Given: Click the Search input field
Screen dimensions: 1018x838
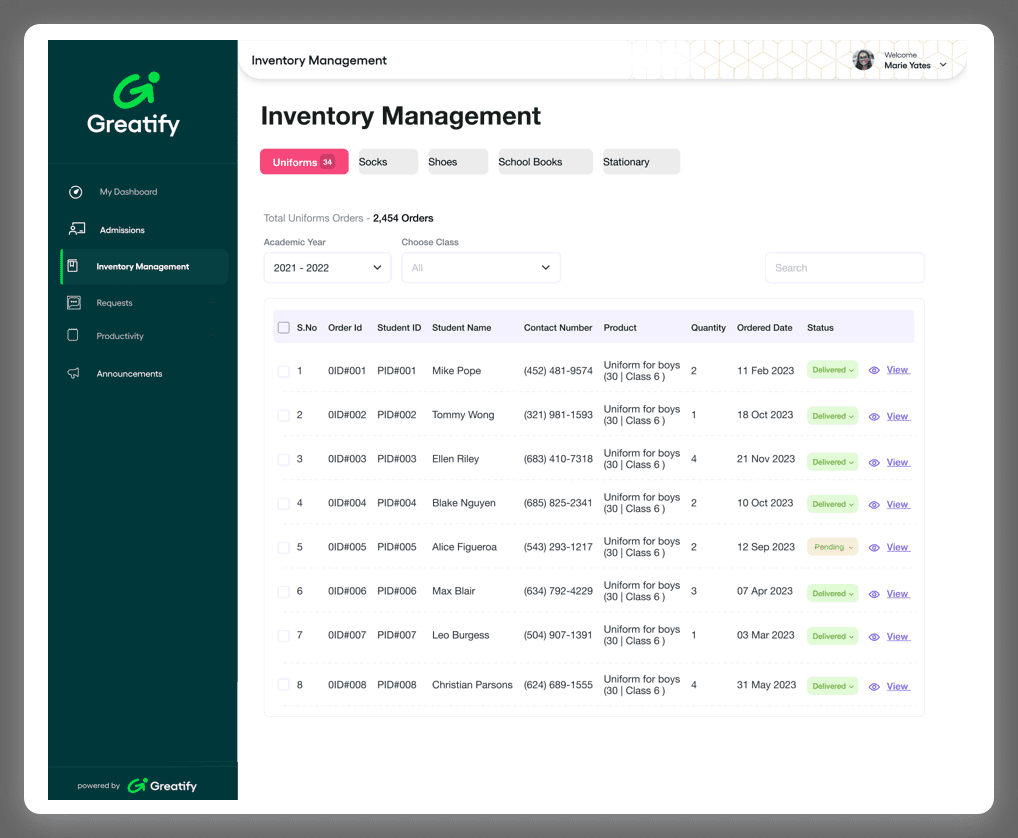Looking at the screenshot, I should point(844,268).
